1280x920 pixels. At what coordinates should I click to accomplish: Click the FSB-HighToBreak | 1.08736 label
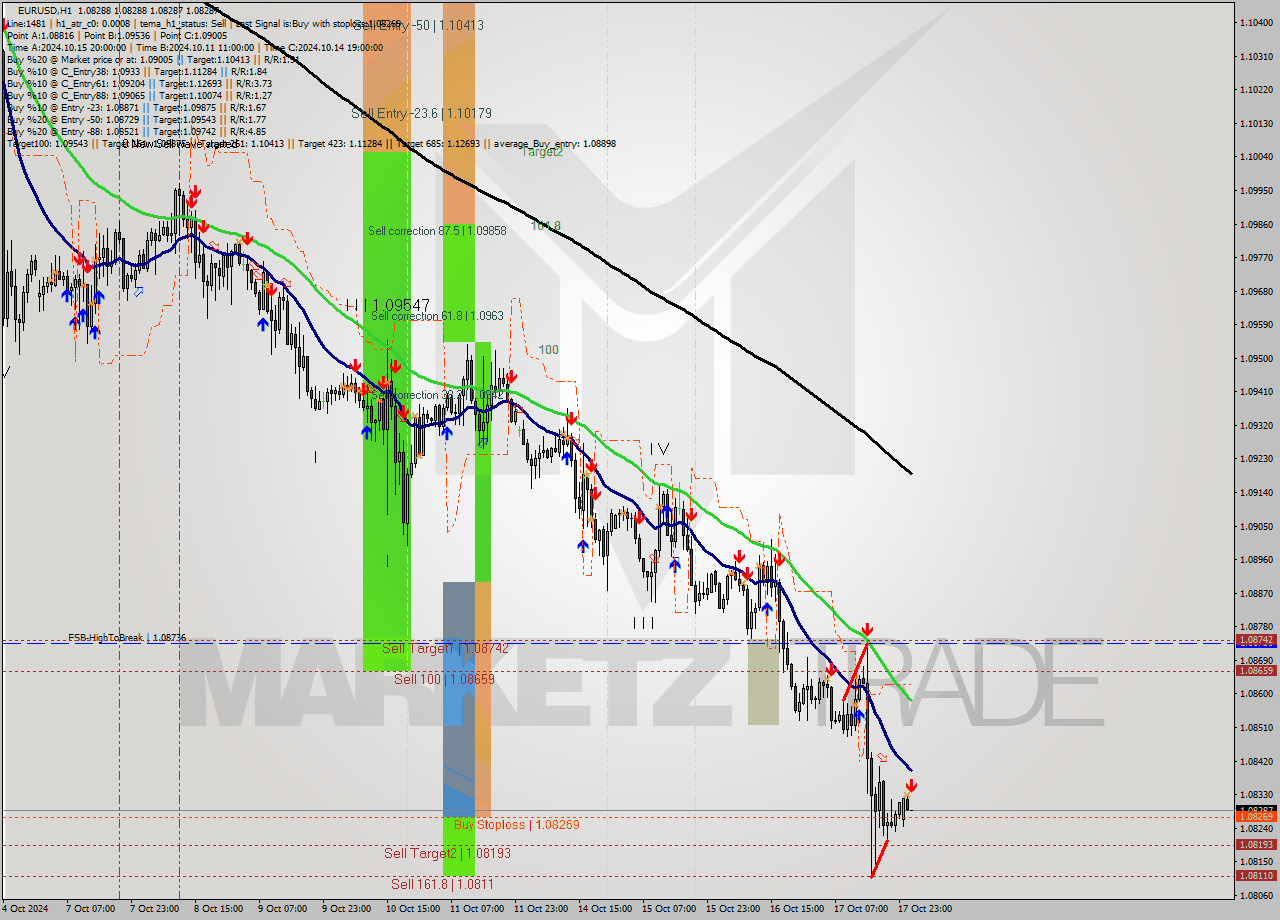click(x=127, y=637)
